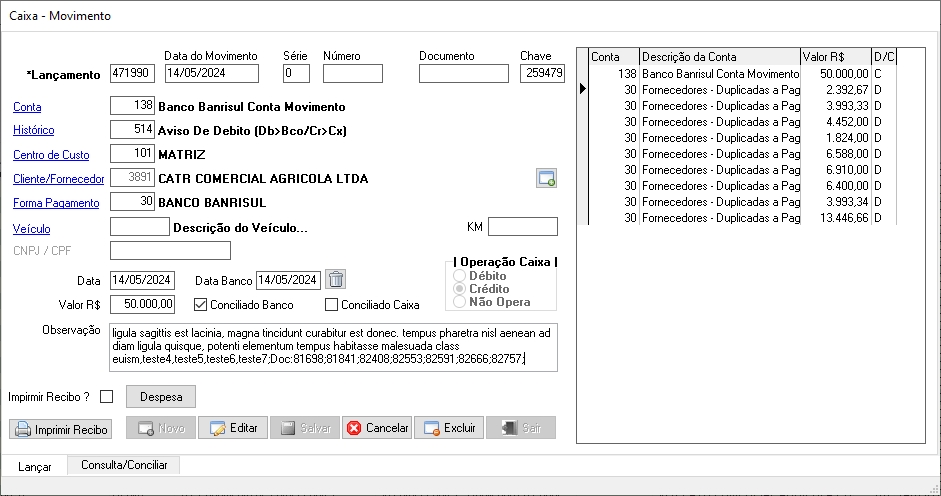941x496 pixels.
Task: Click the D/C column header
Action: 883,56
